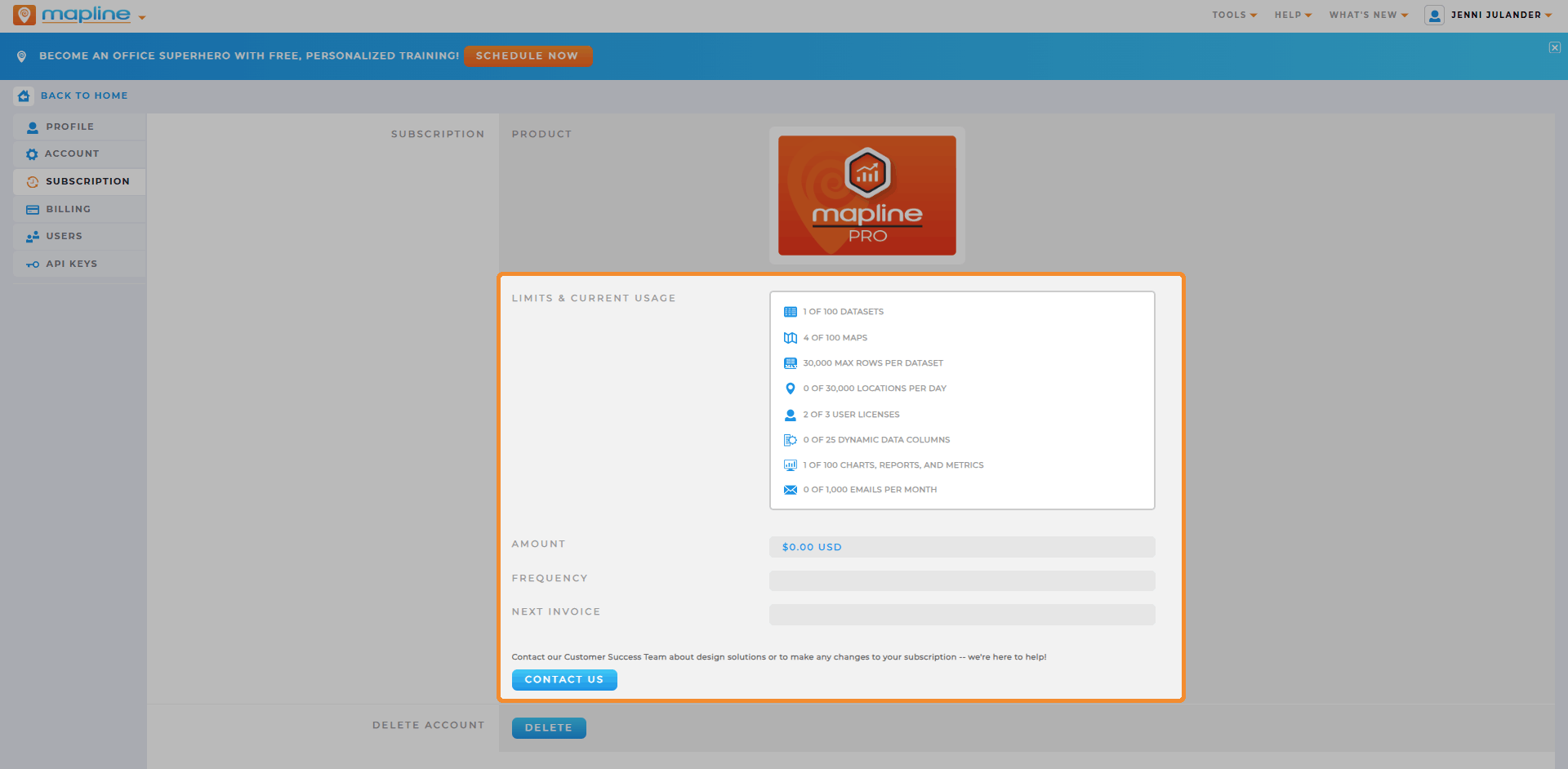Image resolution: width=1568 pixels, height=769 pixels.
Task: Click the user licenses person icon
Action: pyautogui.click(x=791, y=415)
